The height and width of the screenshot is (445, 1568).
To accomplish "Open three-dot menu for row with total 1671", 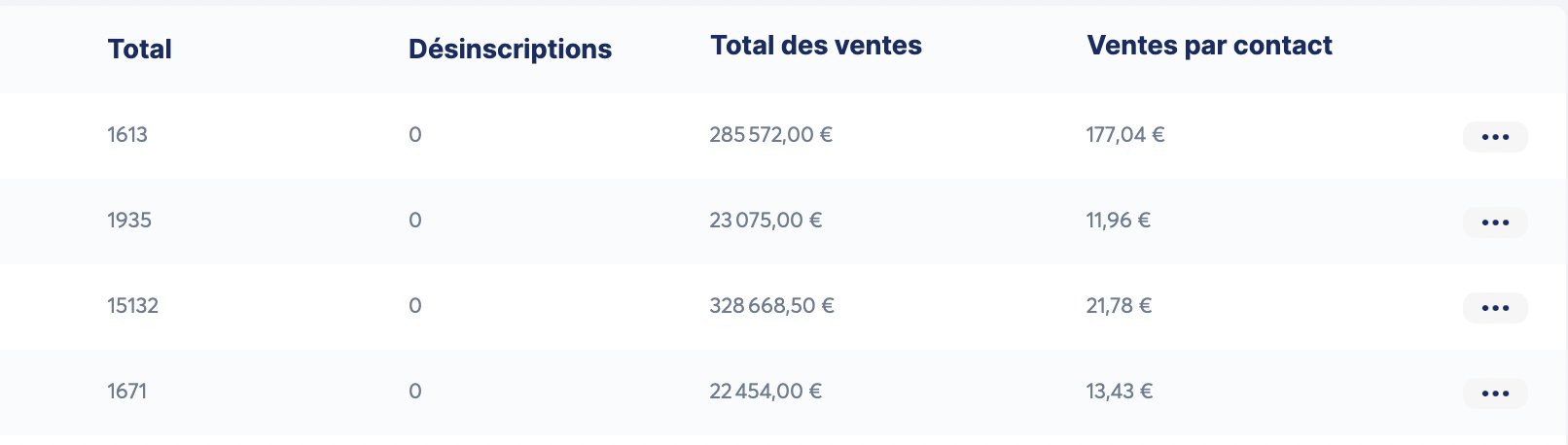I will point(1494,394).
